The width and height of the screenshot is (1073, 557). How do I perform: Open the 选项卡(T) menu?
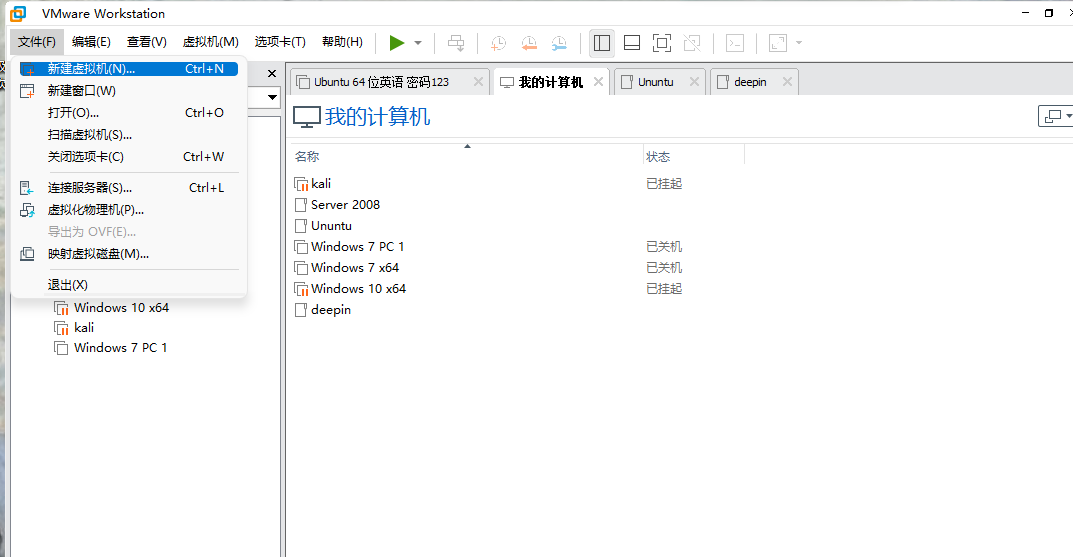280,42
